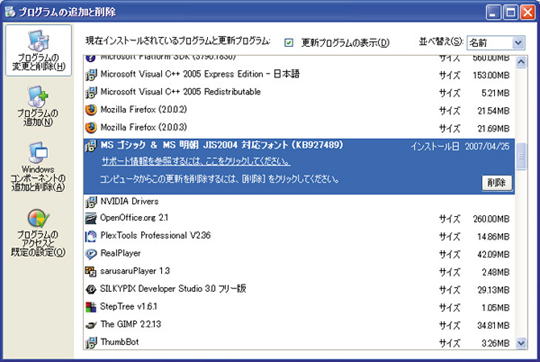The image size is (540, 362).
Task: Select PlexTools Professional V2.36 entry
Action: (299, 236)
